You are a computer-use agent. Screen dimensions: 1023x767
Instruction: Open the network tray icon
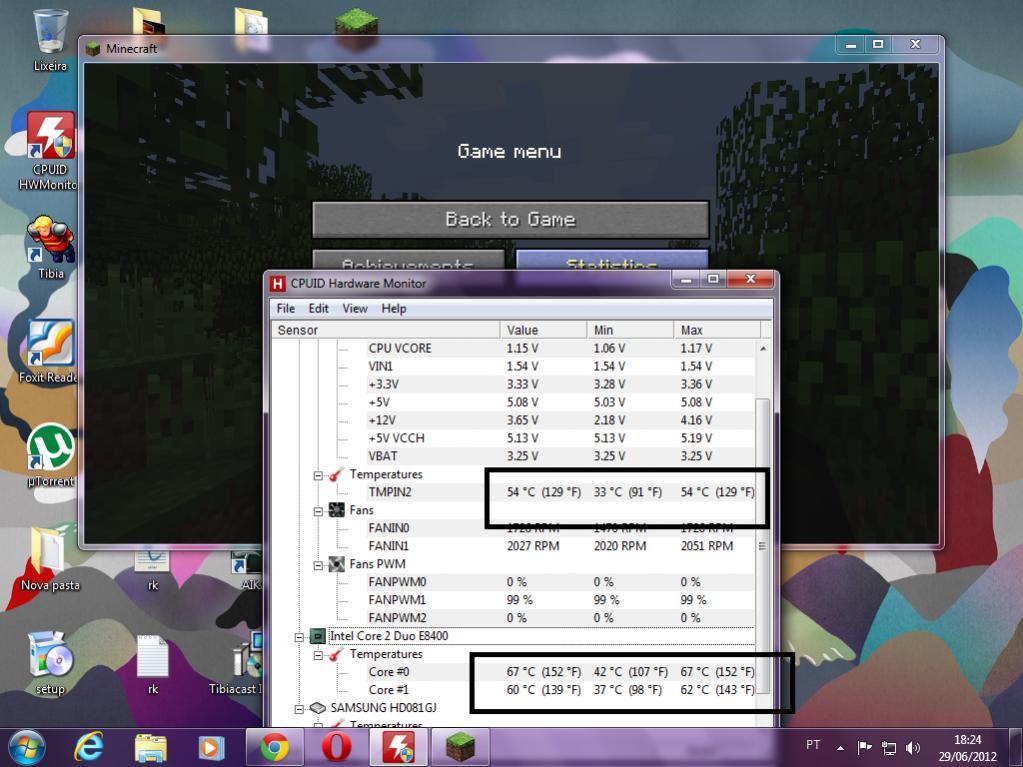tap(889, 747)
